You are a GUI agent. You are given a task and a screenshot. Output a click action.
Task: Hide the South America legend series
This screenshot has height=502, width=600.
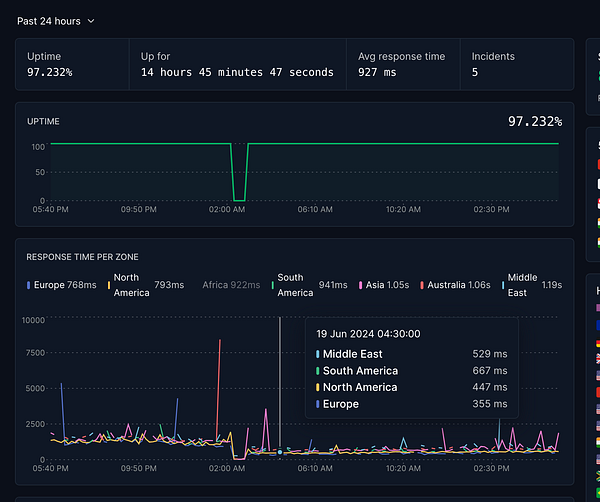coord(296,285)
